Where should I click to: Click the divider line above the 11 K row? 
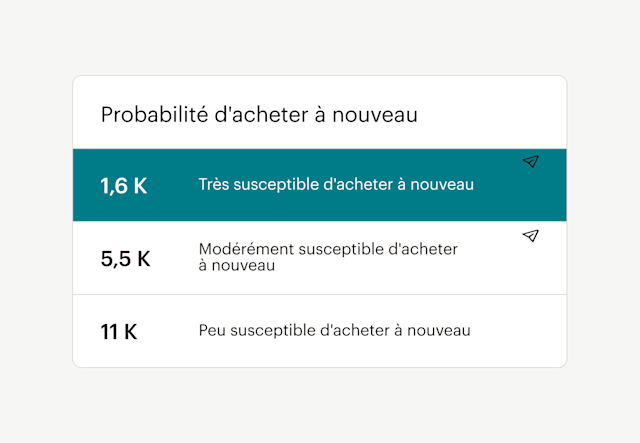coord(320,295)
